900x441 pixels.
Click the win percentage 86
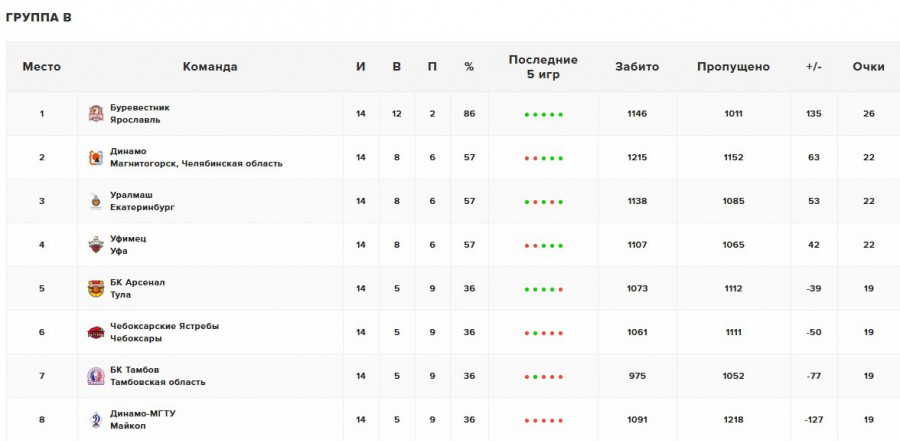pos(470,114)
